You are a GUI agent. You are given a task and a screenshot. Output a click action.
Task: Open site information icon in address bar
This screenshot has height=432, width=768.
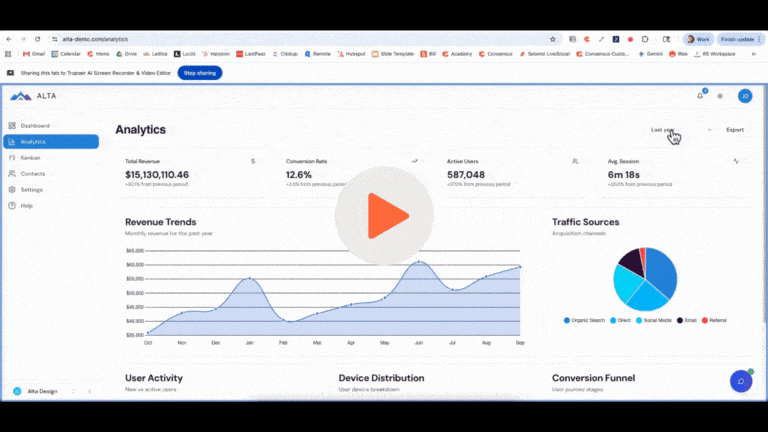click(x=54, y=39)
